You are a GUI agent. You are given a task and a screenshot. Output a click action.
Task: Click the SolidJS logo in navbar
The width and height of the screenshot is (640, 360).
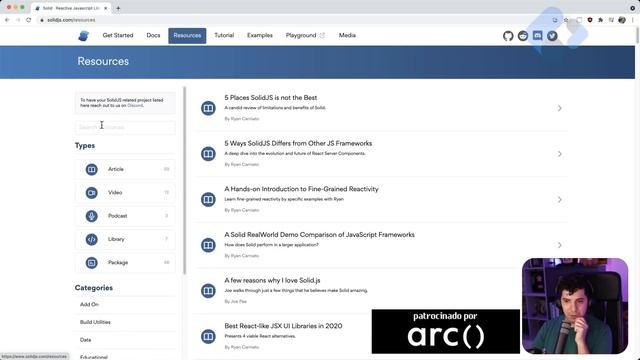click(84, 36)
